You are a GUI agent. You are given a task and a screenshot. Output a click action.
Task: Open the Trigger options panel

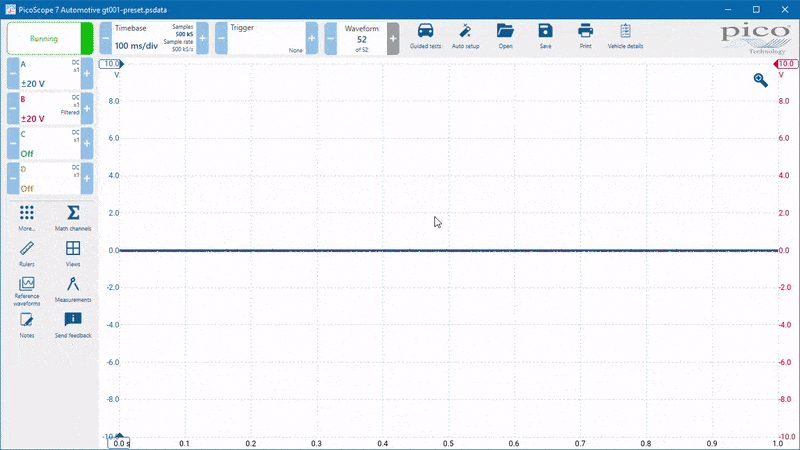266,38
